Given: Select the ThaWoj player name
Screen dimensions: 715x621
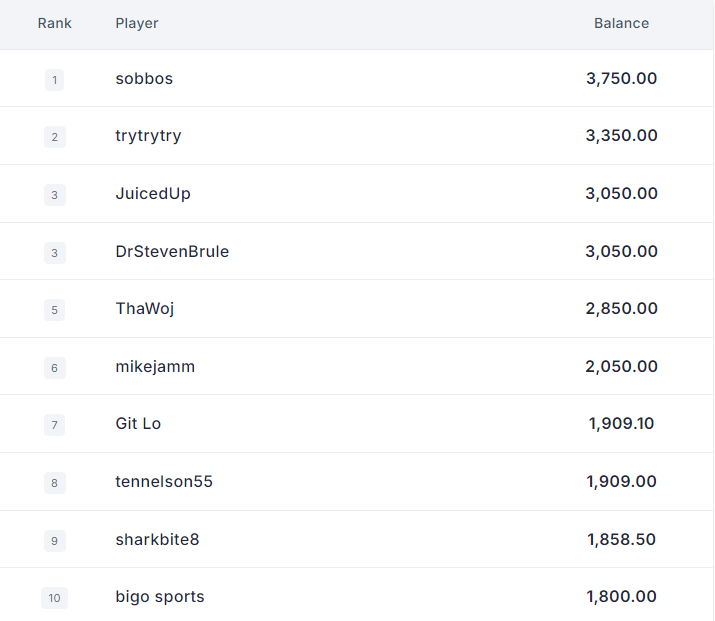Looking at the screenshot, I should (x=145, y=309).
